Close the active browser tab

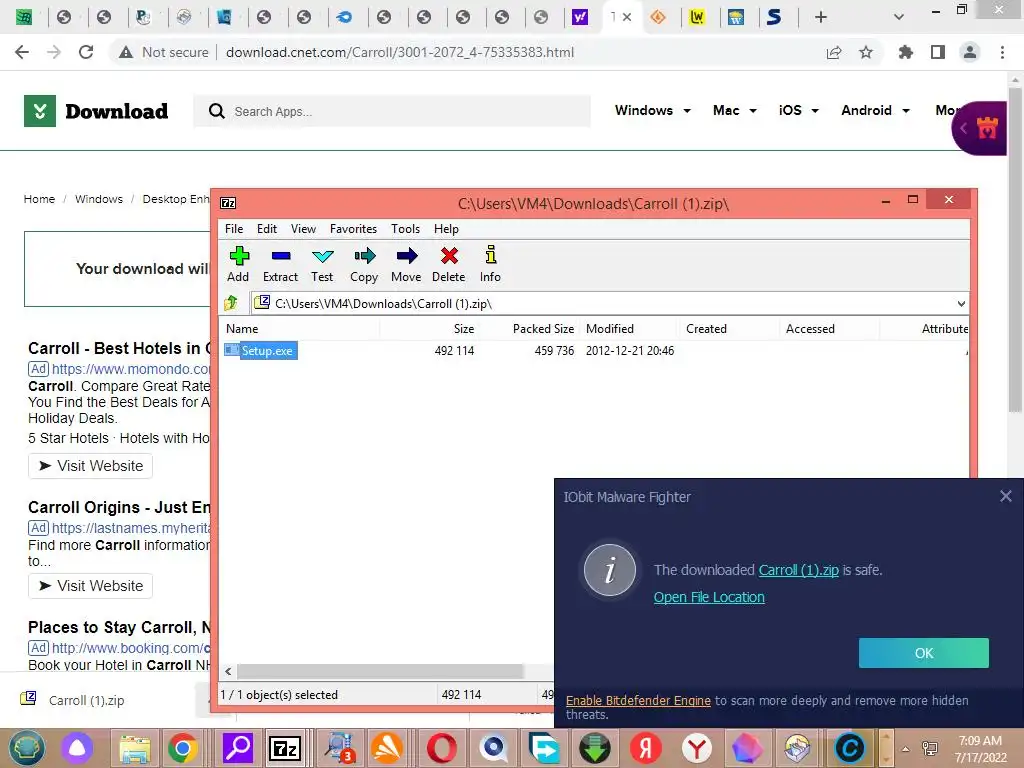[627, 17]
